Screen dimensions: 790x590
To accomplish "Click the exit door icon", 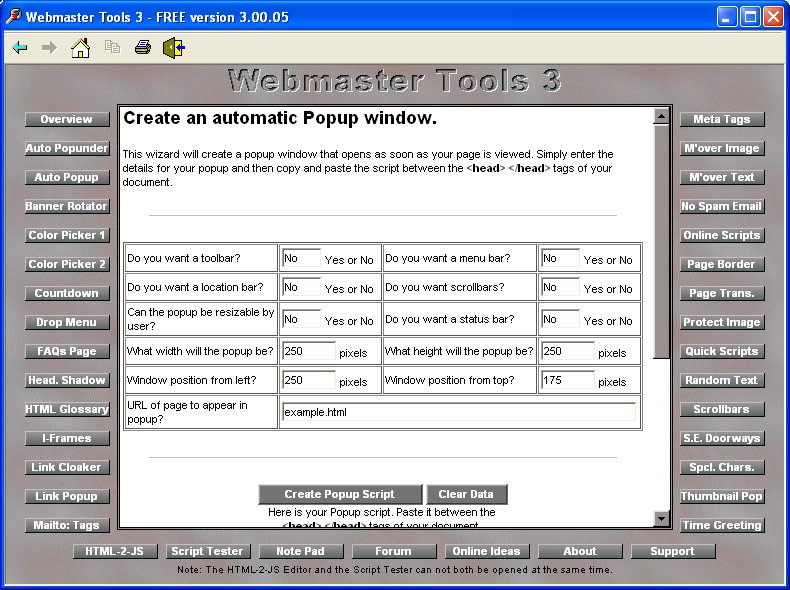I will (174, 48).
